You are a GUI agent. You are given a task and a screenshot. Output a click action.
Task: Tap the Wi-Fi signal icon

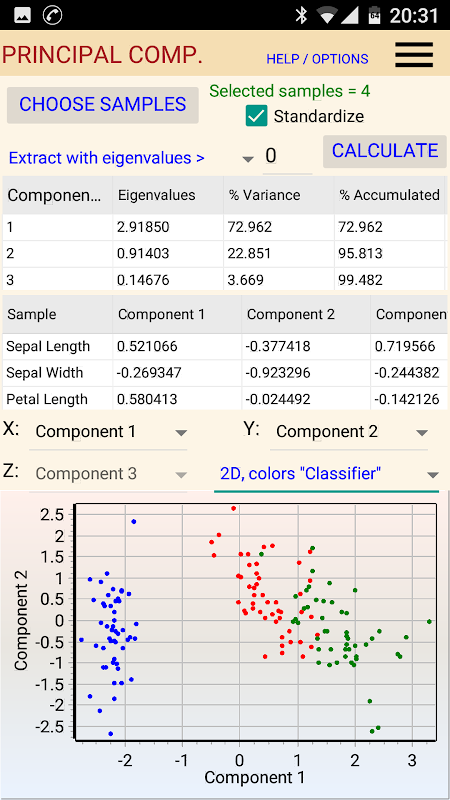tap(326, 15)
